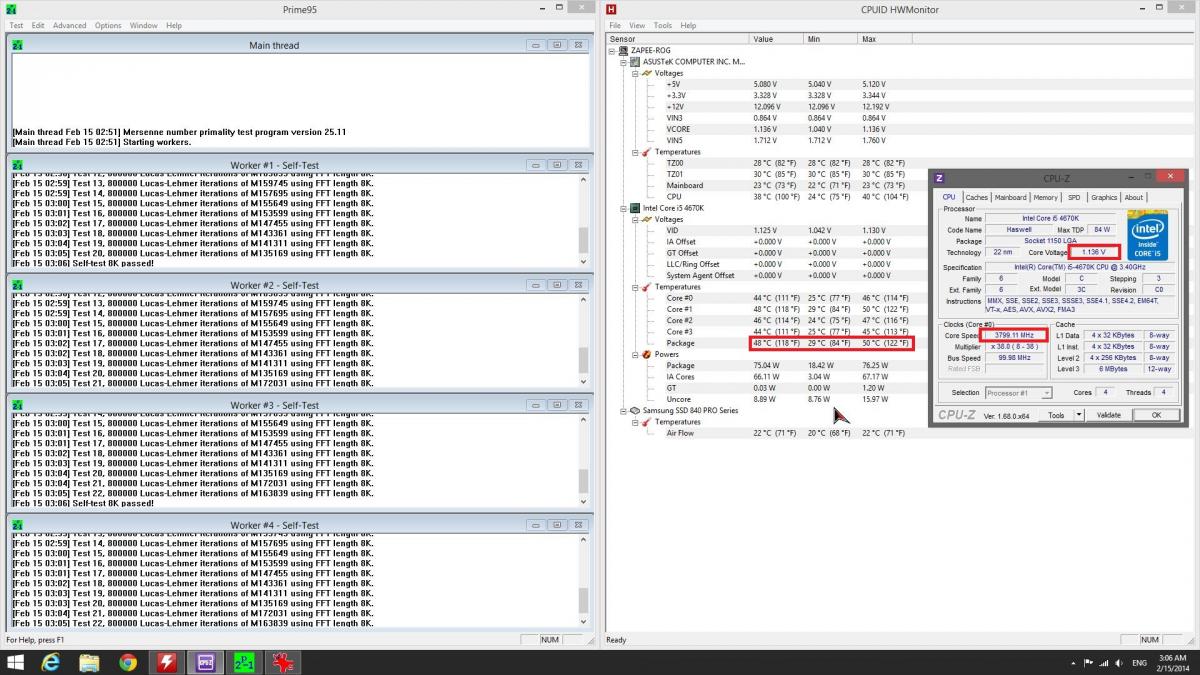Open the Prime95 Options menu
This screenshot has height=675, width=1200.
click(x=108, y=25)
